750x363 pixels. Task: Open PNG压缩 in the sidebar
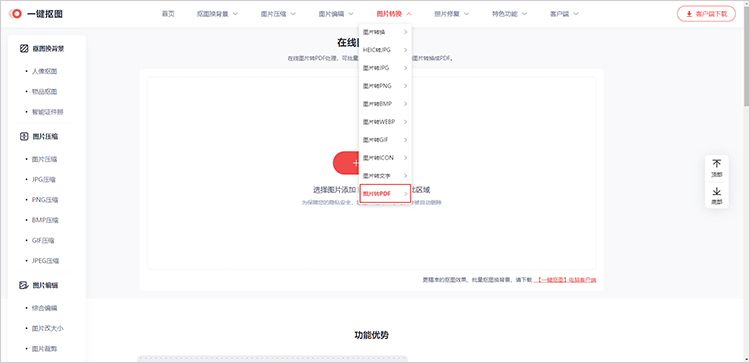pos(44,200)
